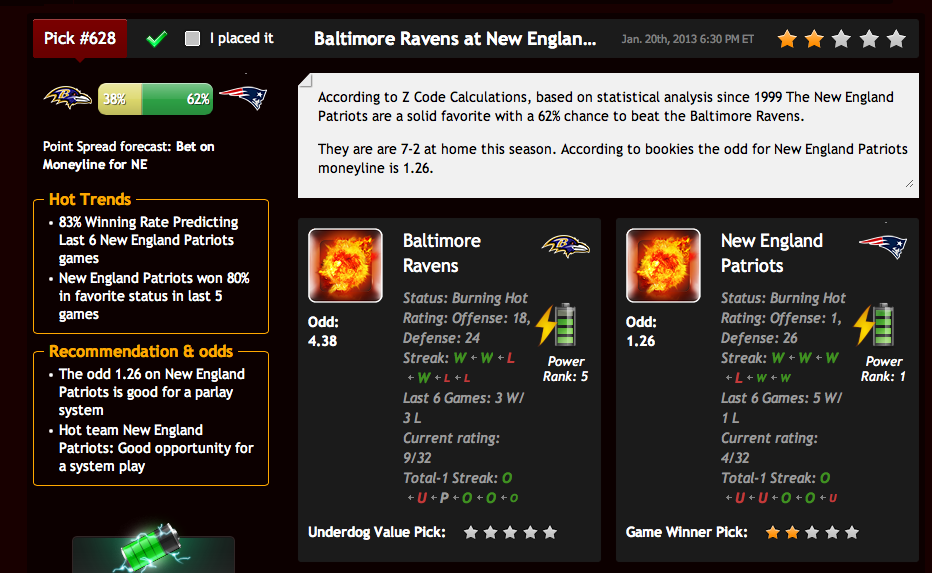Click "83% Winning Rate Predicting" hot trend bullet
Image resolution: width=932 pixels, height=573 pixels.
148,240
